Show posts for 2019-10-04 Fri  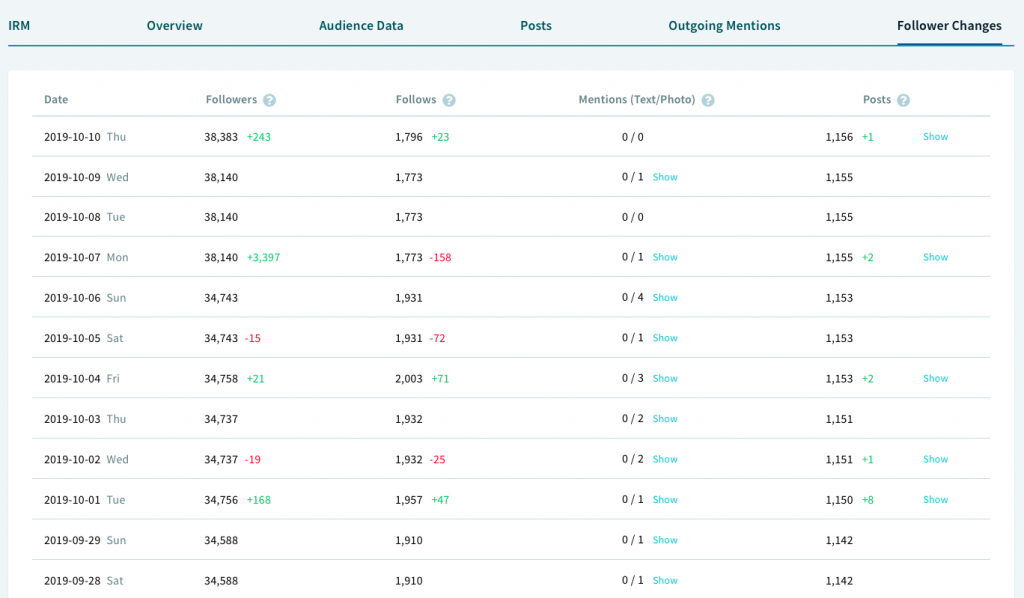click(x=935, y=379)
